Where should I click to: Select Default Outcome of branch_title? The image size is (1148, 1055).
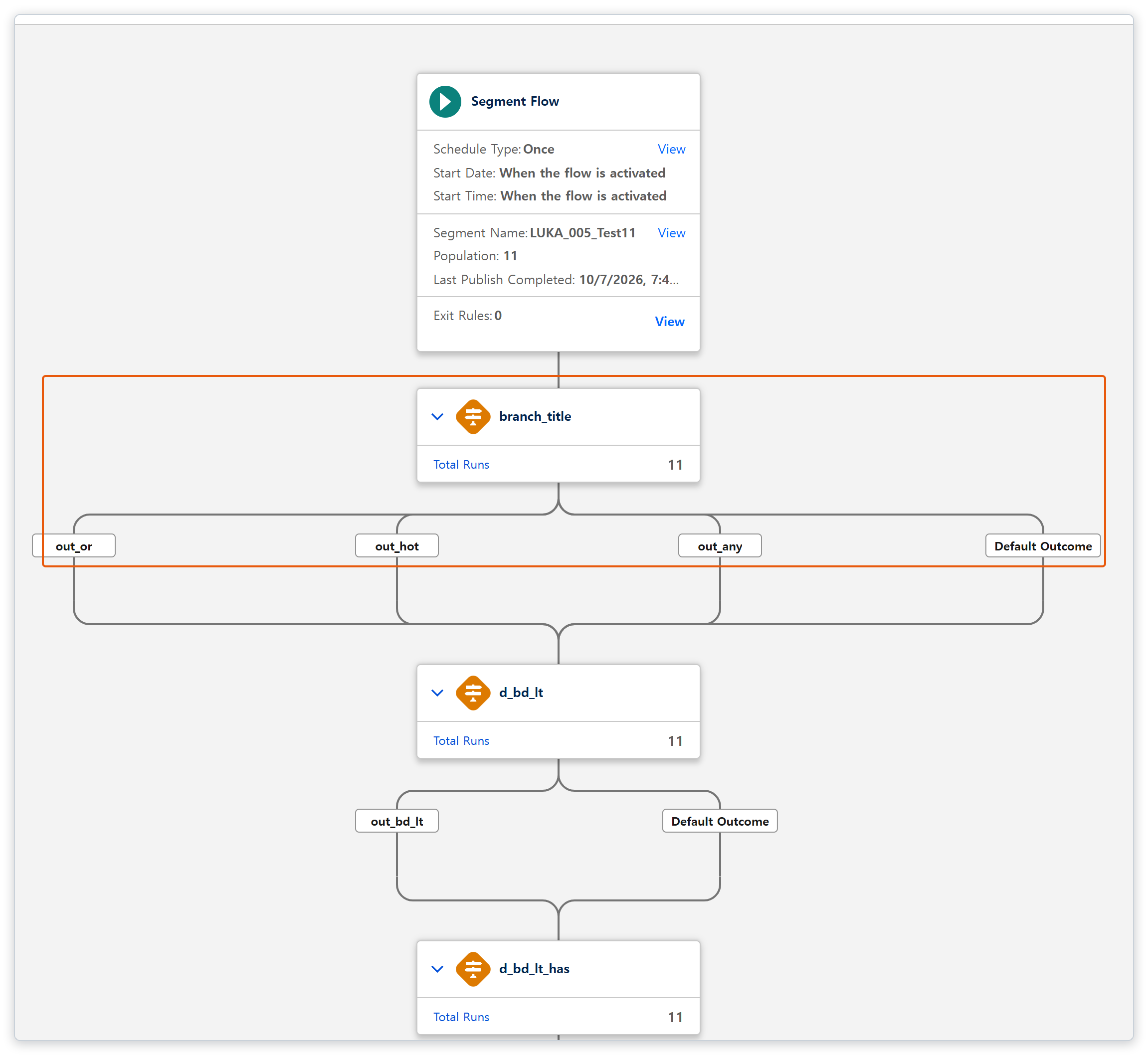[1043, 546]
